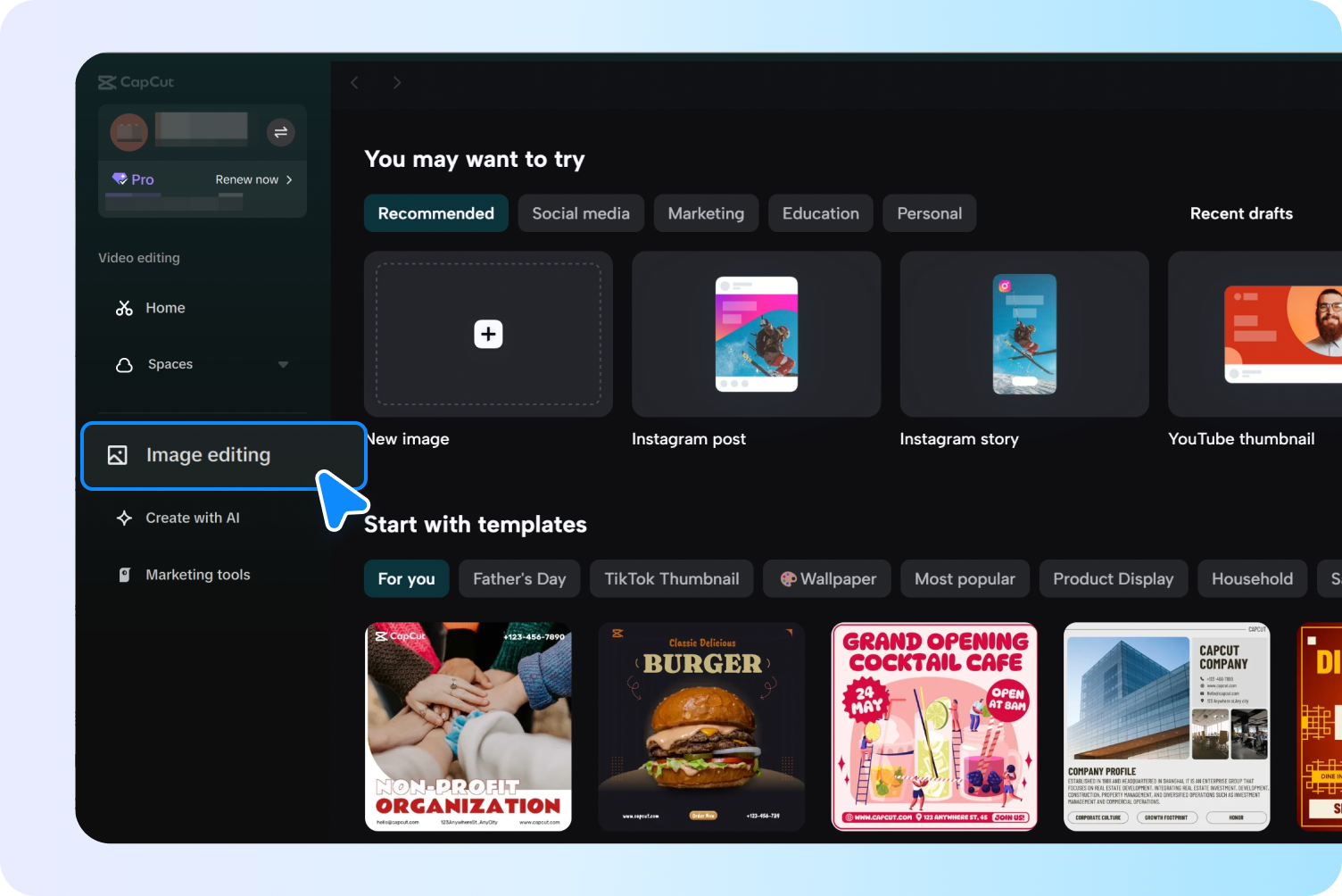Click the Image editing picture icon
Image resolution: width=1342 pixels, height=896 pixels.
(x=117, y=455)
